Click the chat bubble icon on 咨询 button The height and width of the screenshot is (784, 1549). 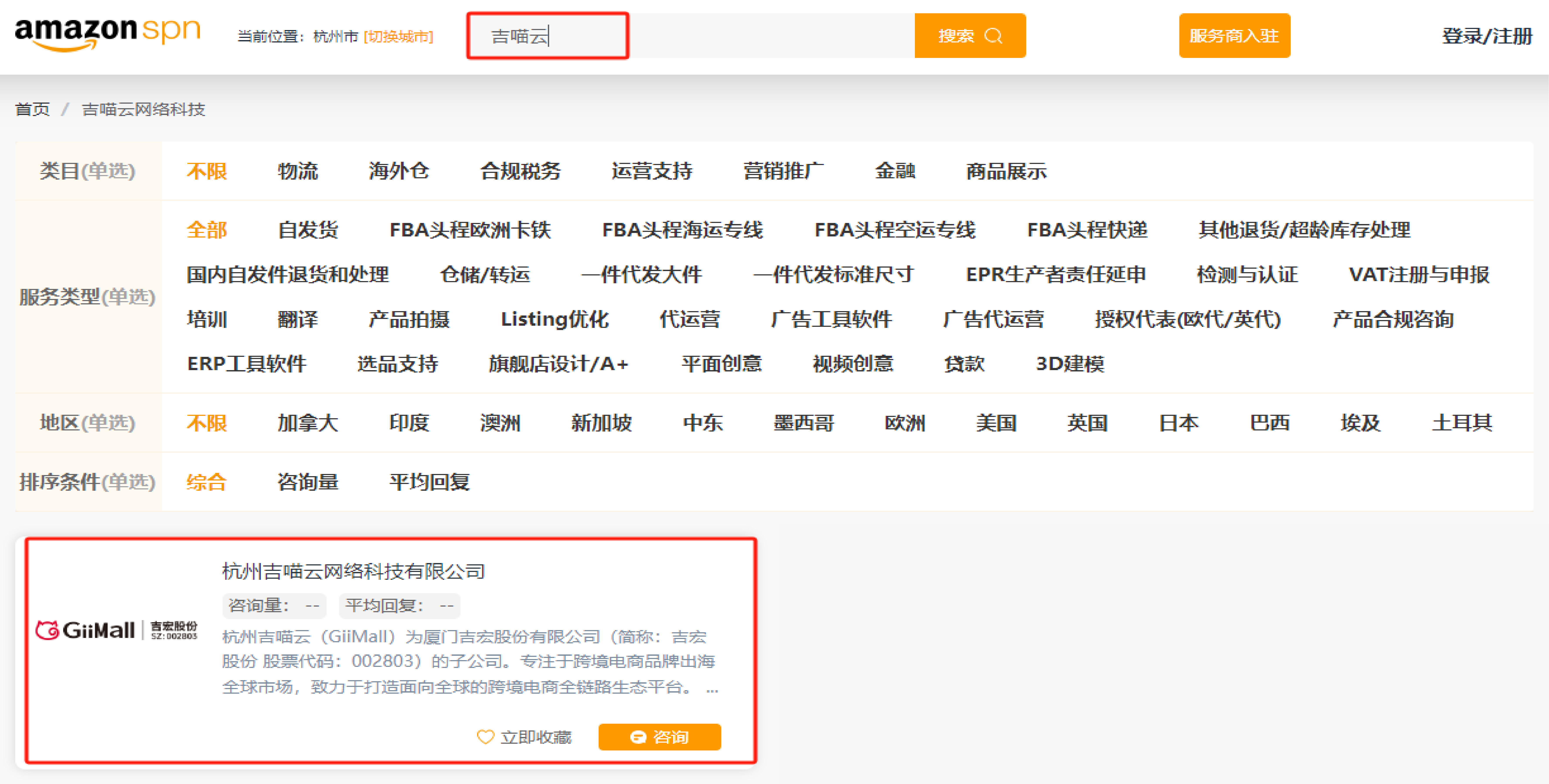tap(638, 737)
